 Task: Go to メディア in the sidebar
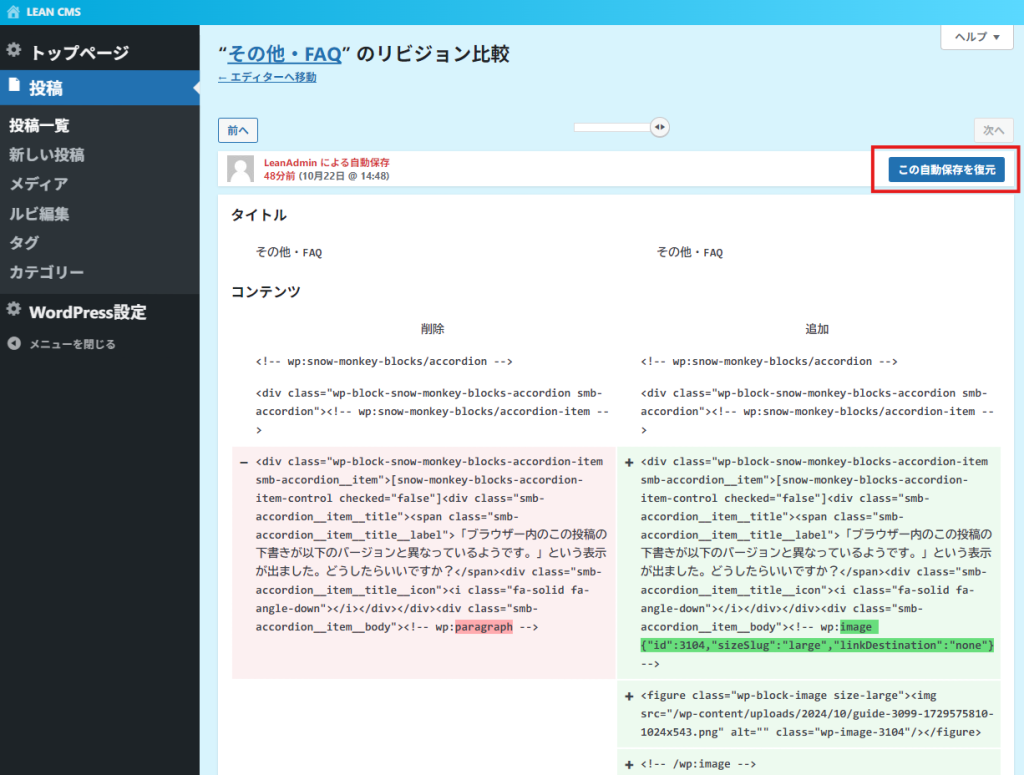[38, 184]
